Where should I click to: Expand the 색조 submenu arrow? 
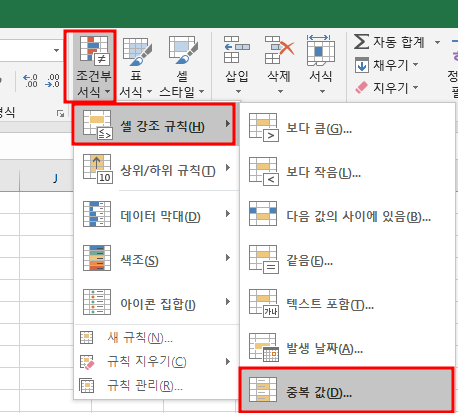(228, 257)
